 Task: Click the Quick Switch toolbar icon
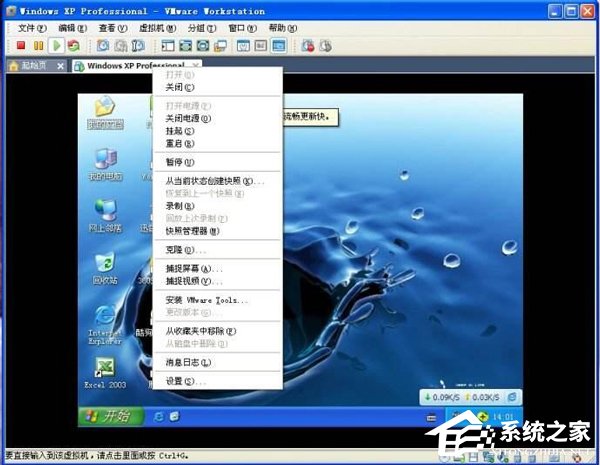(186, 46)
